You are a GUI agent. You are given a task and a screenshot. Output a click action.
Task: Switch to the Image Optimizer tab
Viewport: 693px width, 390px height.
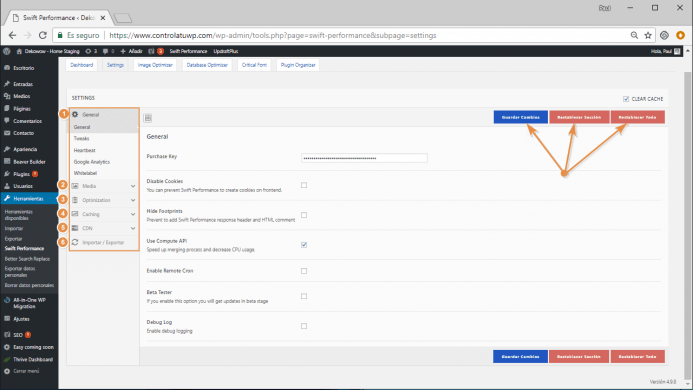(x=155, y=65)
